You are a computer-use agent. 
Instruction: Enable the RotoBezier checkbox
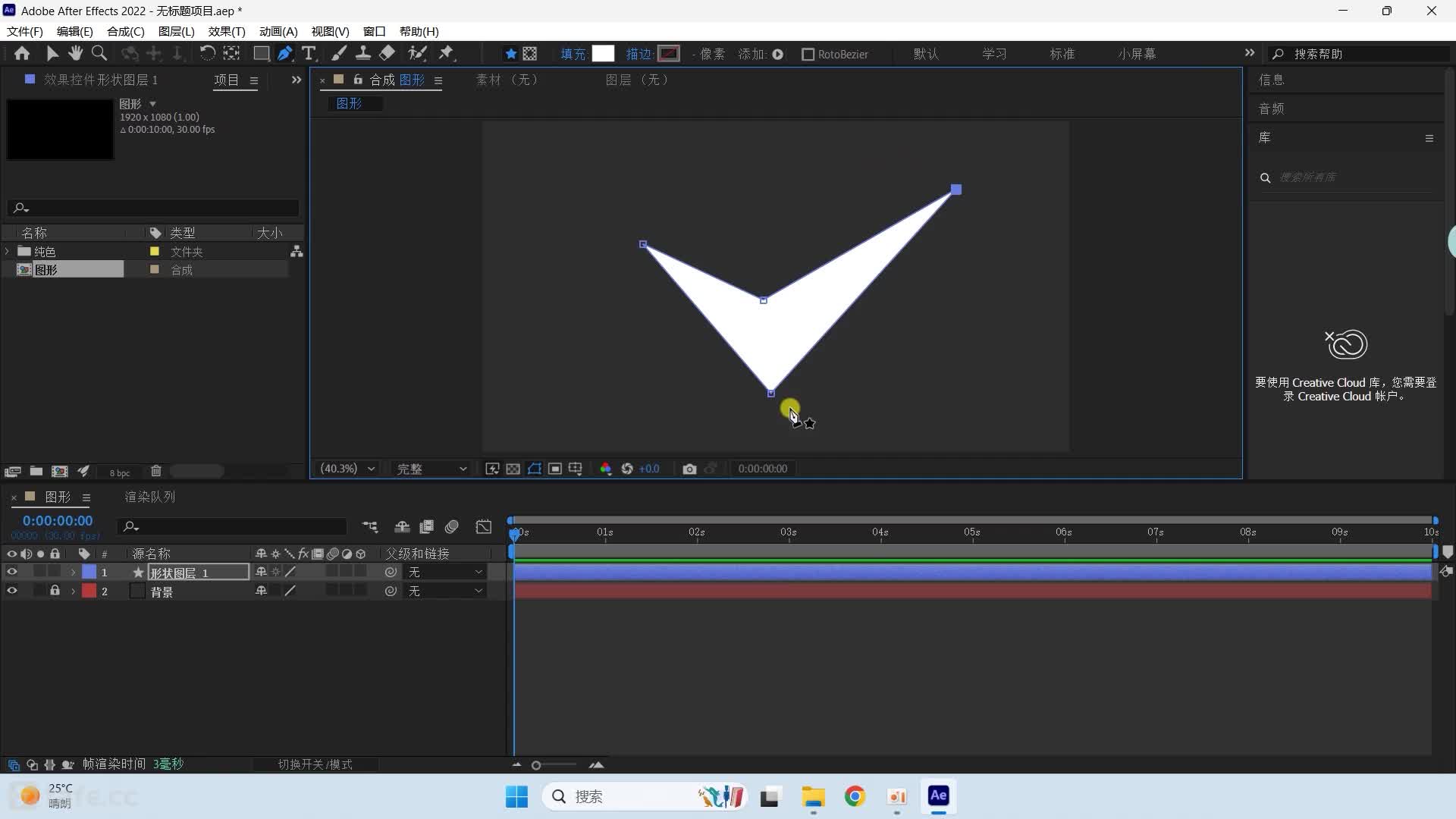click(808, 54)
